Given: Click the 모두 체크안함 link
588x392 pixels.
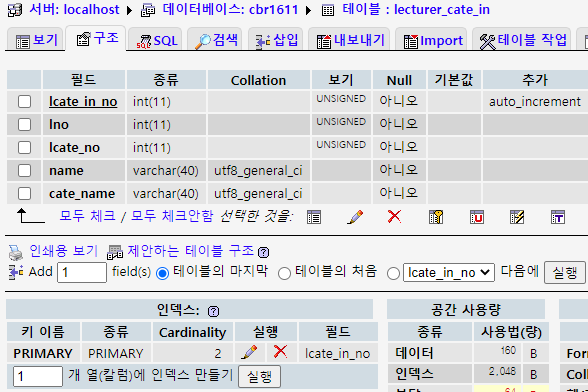Looking at the screenshot, I should [x=172, y=216].
